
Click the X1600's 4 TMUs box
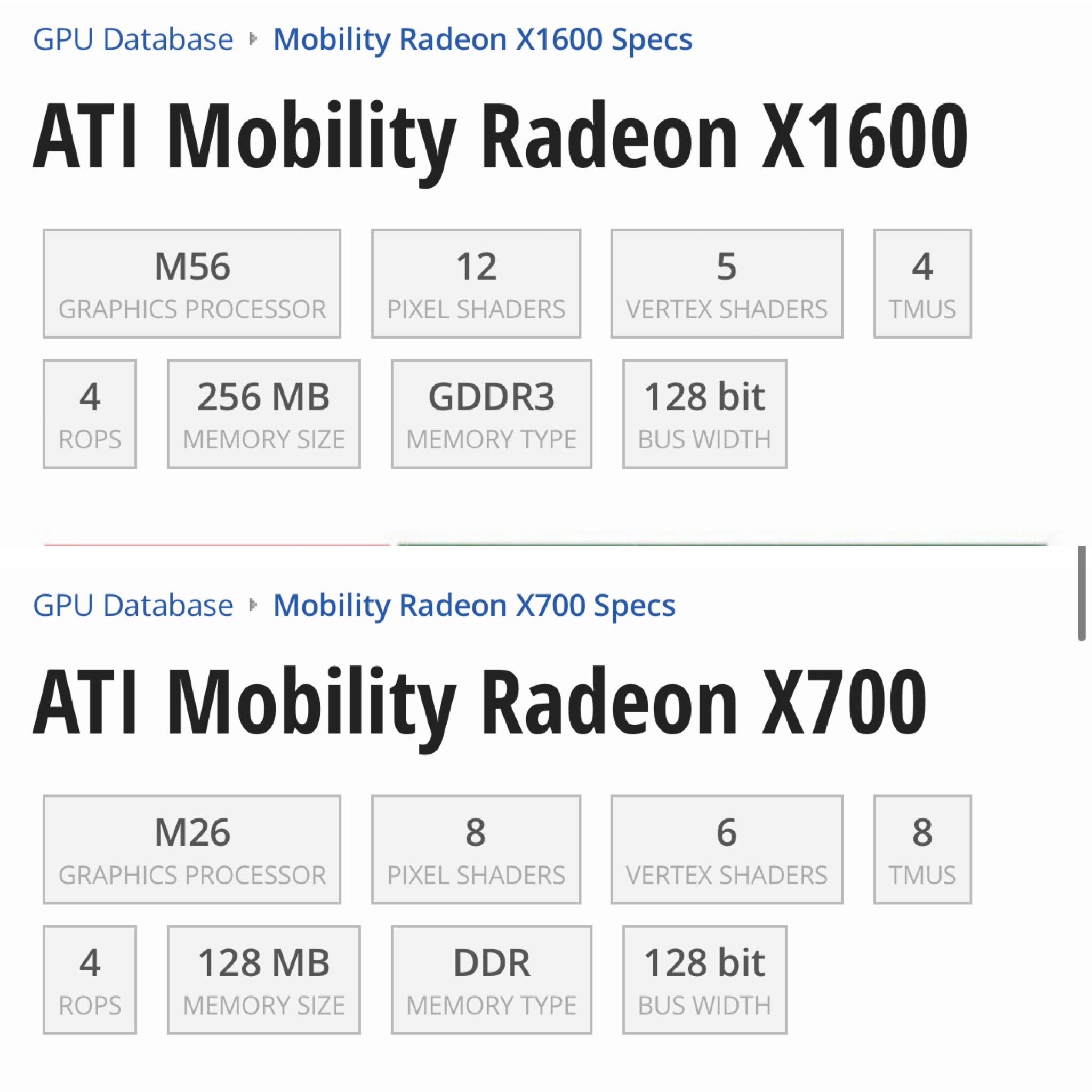pyautogui.click(x=922, y=284)
